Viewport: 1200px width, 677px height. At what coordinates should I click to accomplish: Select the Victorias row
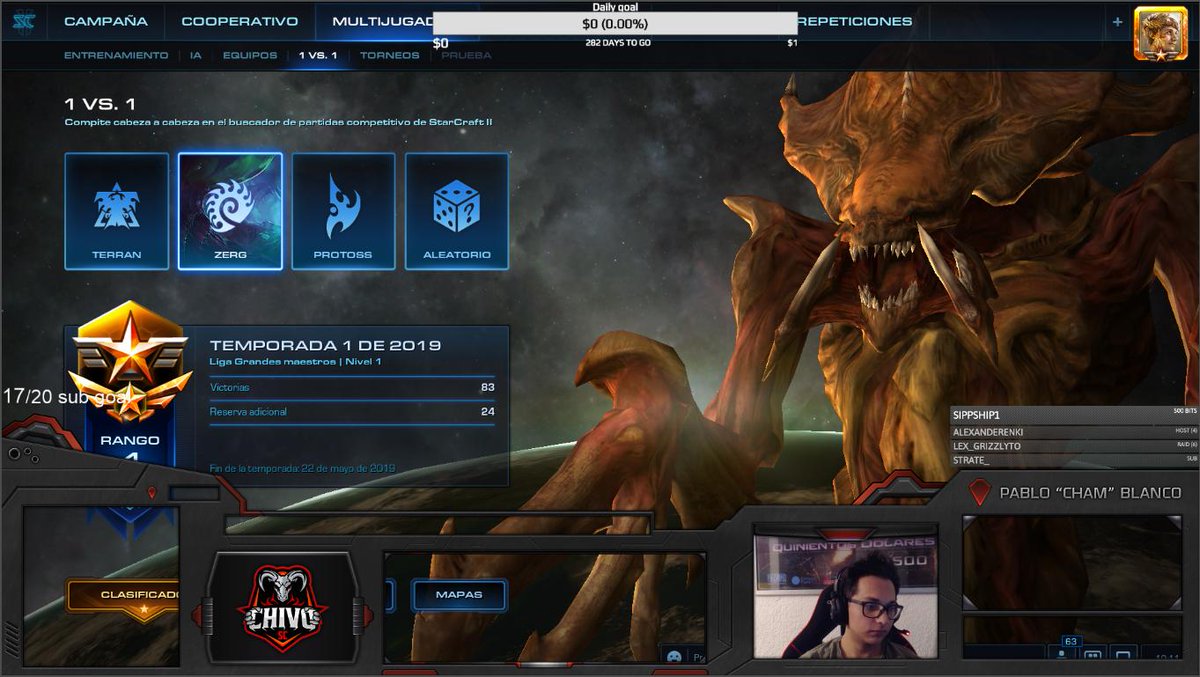(352, 387)
